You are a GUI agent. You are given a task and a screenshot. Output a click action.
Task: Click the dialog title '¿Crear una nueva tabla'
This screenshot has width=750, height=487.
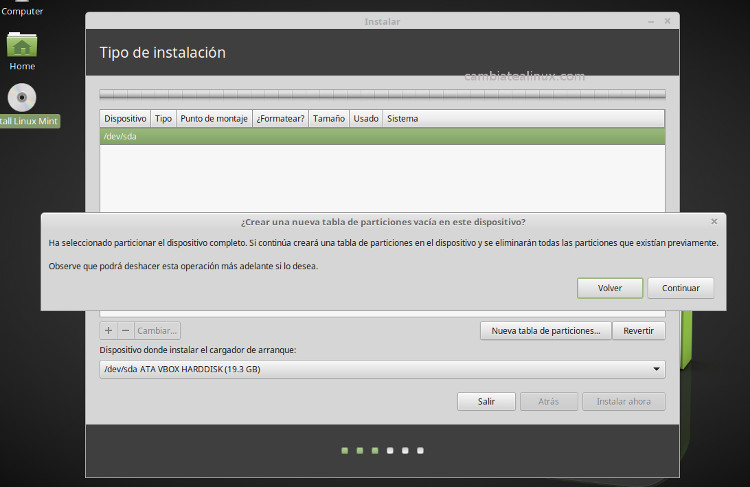(383, 222)
